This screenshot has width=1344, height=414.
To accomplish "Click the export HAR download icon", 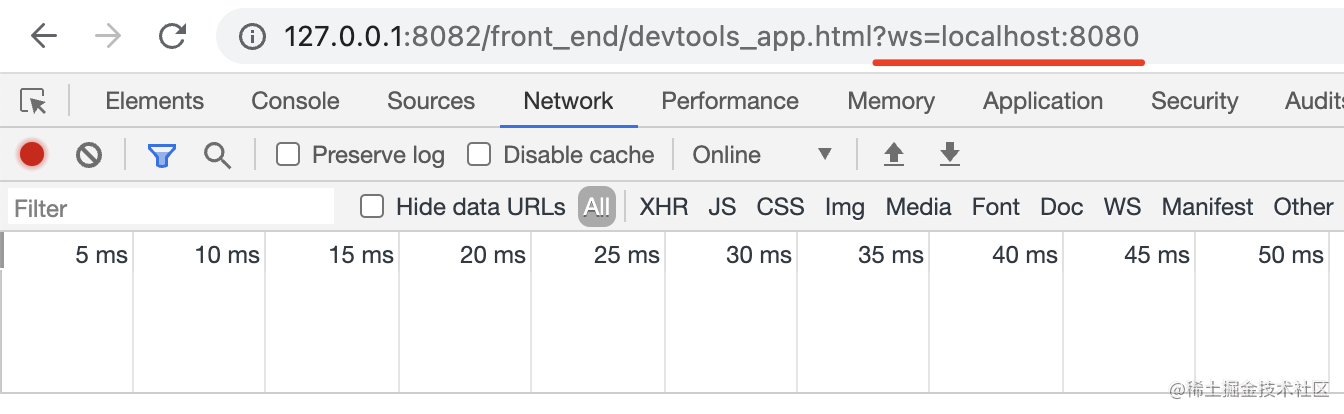I will pos(949,155).
